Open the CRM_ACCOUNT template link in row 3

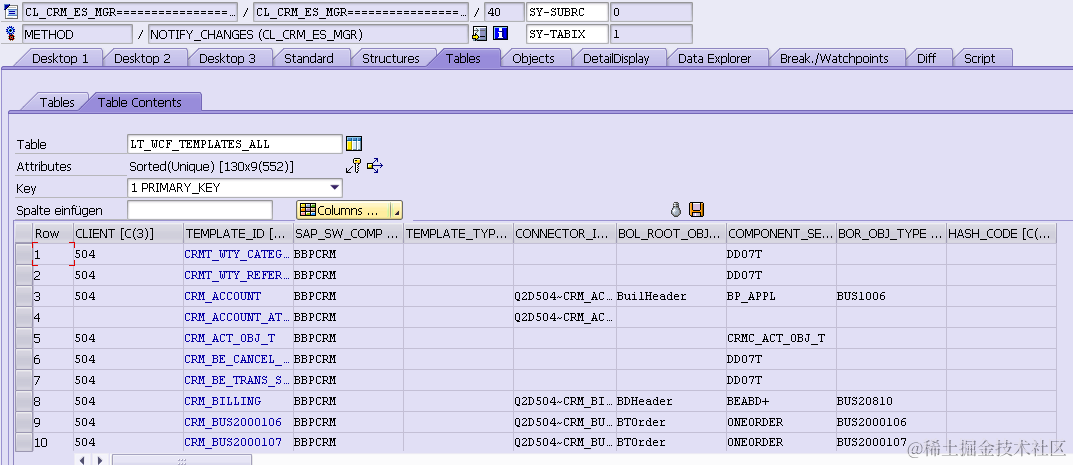point(222,296)
